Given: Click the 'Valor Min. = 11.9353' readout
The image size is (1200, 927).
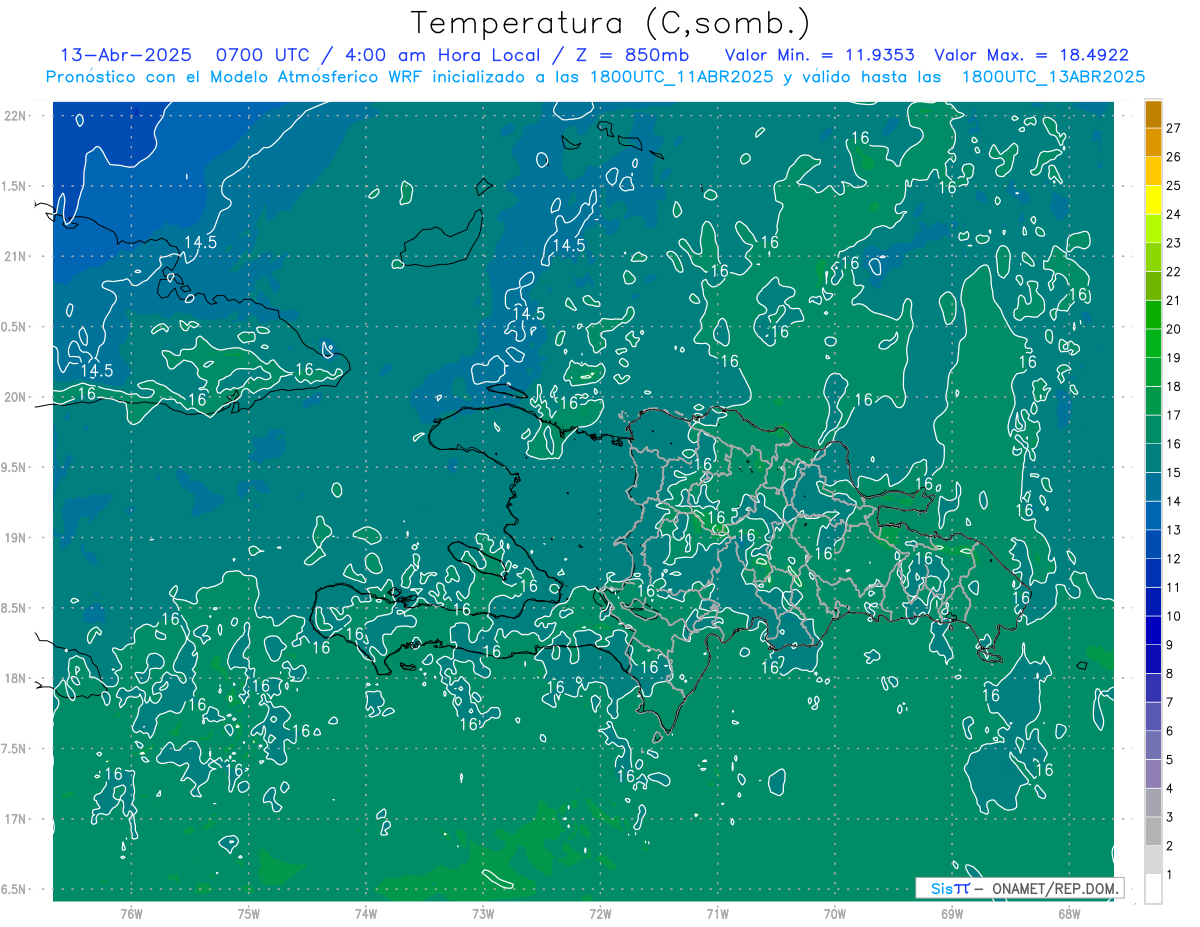Looking at the screenshot, I should [820, 55].
